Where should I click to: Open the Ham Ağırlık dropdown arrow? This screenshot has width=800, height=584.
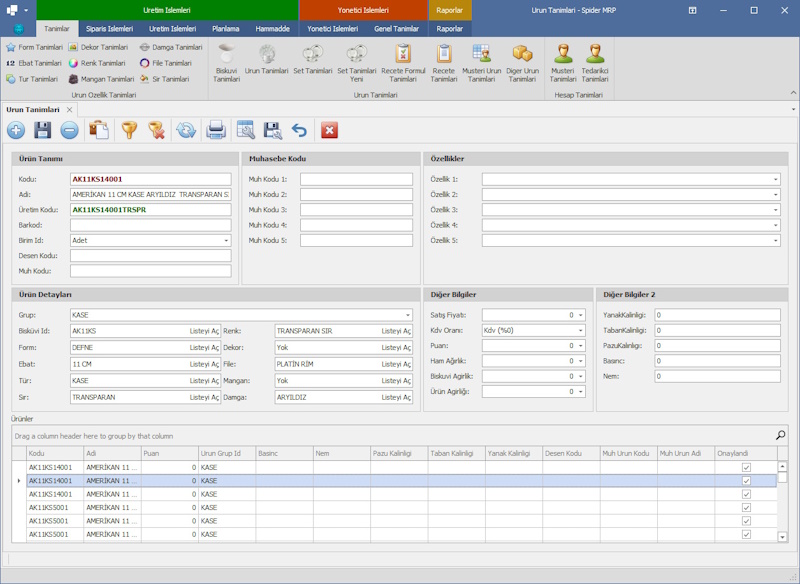(581, 361)
